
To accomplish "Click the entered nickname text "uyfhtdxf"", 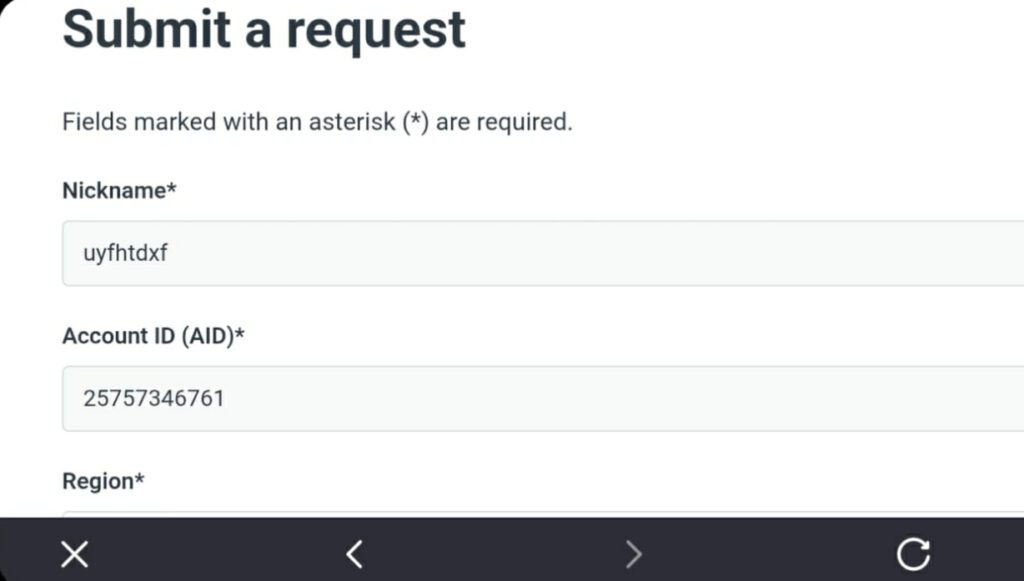I will tap(125, 253).
